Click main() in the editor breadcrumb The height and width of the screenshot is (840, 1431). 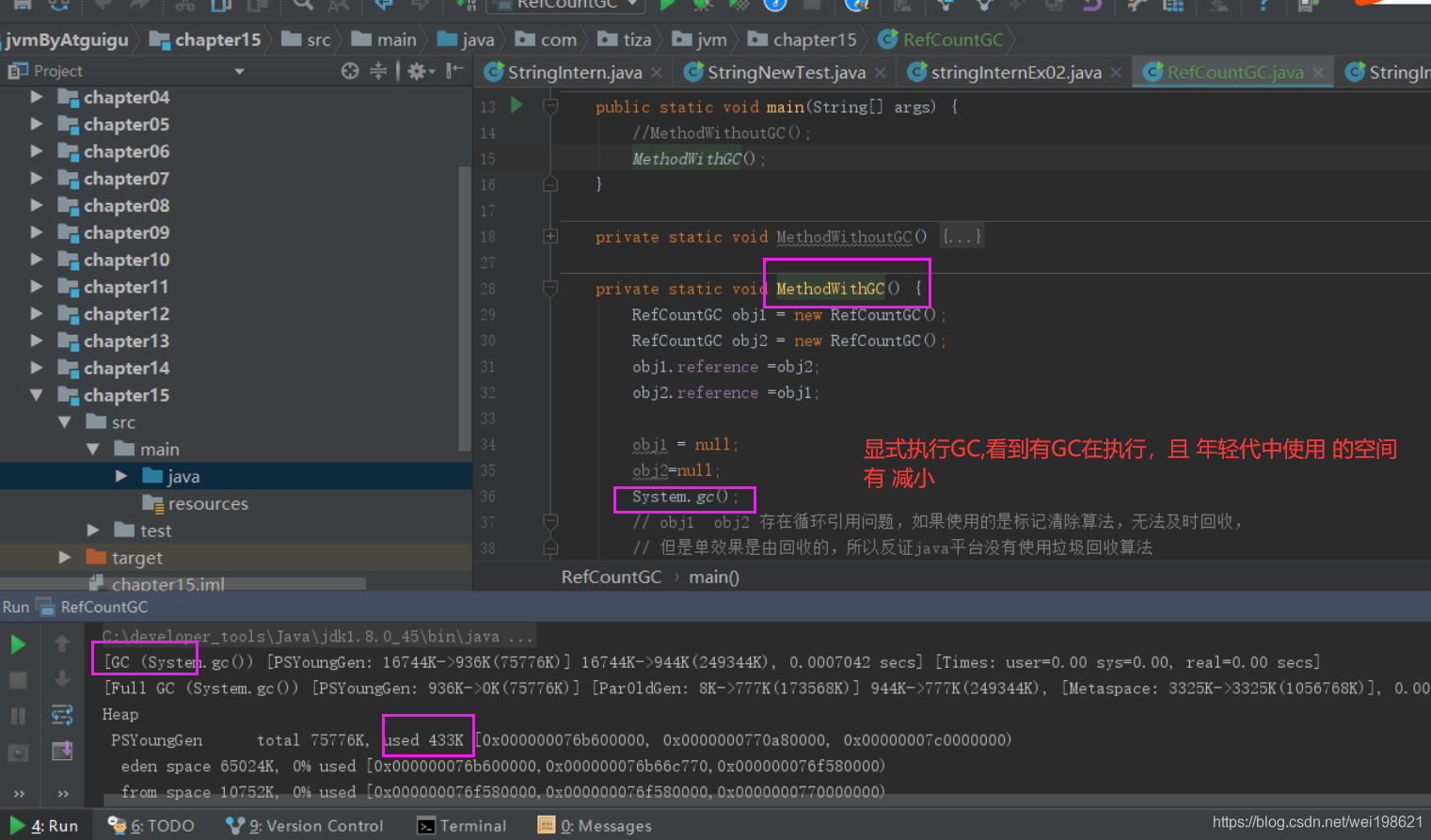714,577
